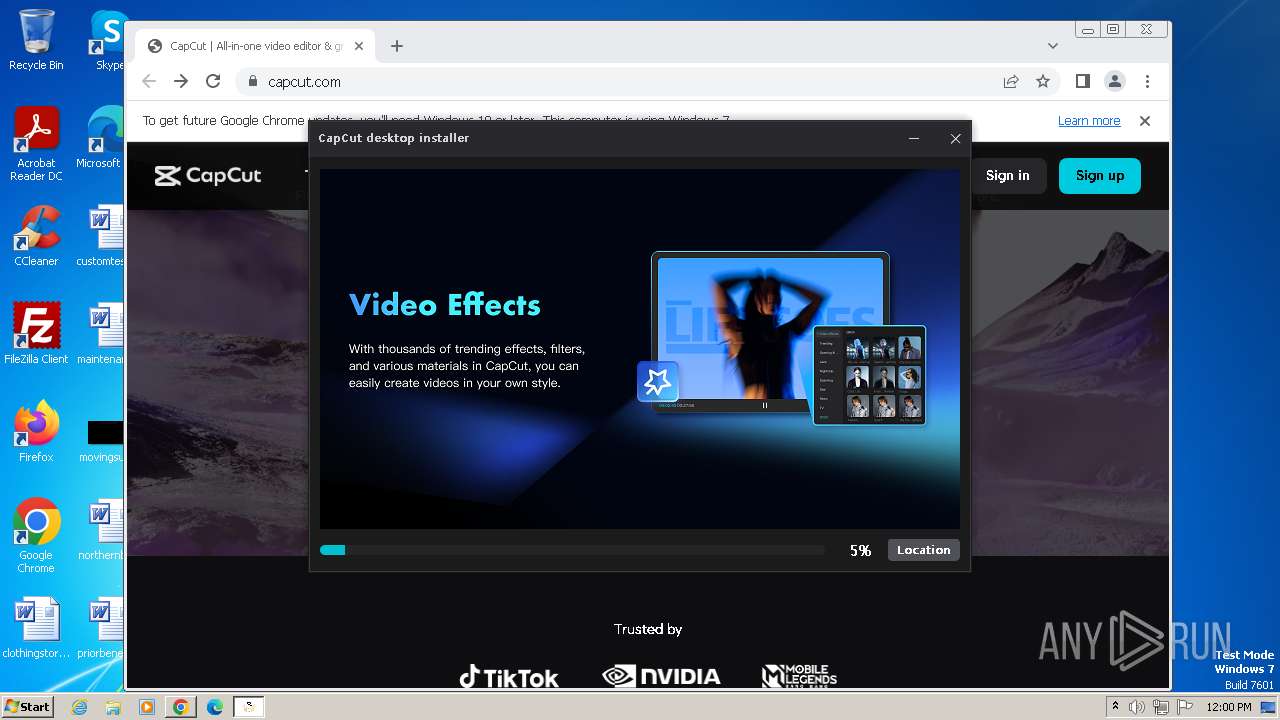This screenshot has width=1280, height=720.
Task: Open FileZilla Client desktop icon
Action: [x=36, y=333]
